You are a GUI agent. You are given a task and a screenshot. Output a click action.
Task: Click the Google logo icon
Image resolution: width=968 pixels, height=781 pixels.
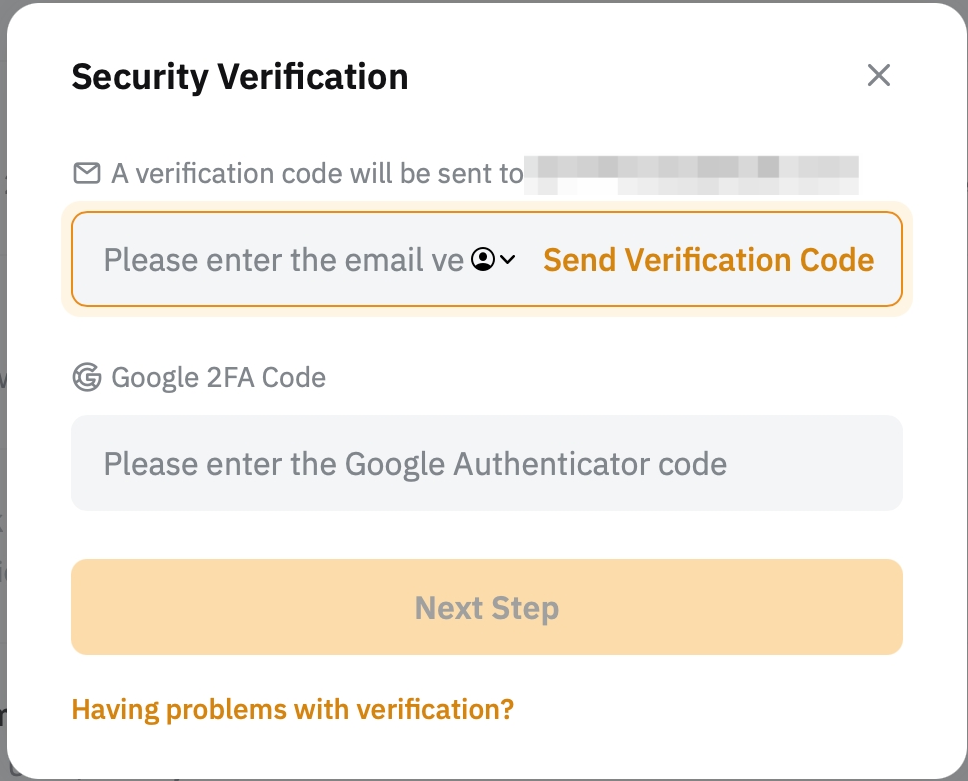point(87,378)
